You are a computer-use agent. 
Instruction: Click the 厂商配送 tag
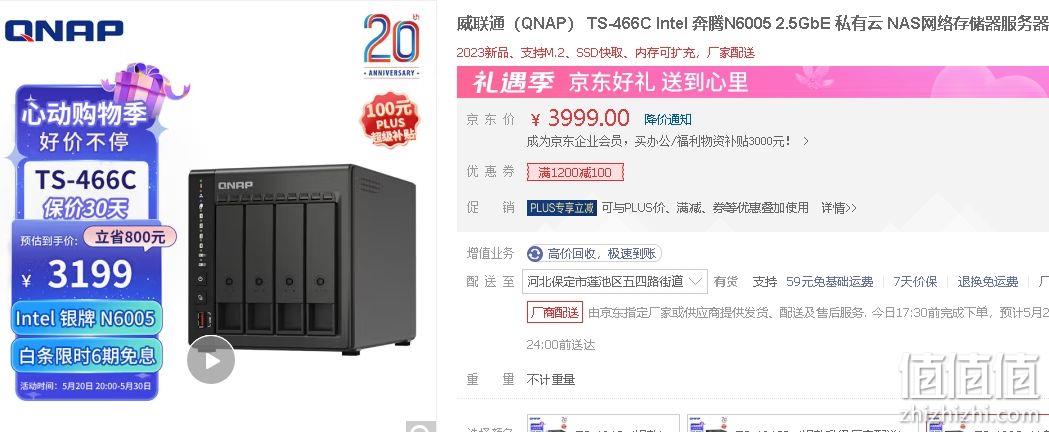(x=555, y=312)
